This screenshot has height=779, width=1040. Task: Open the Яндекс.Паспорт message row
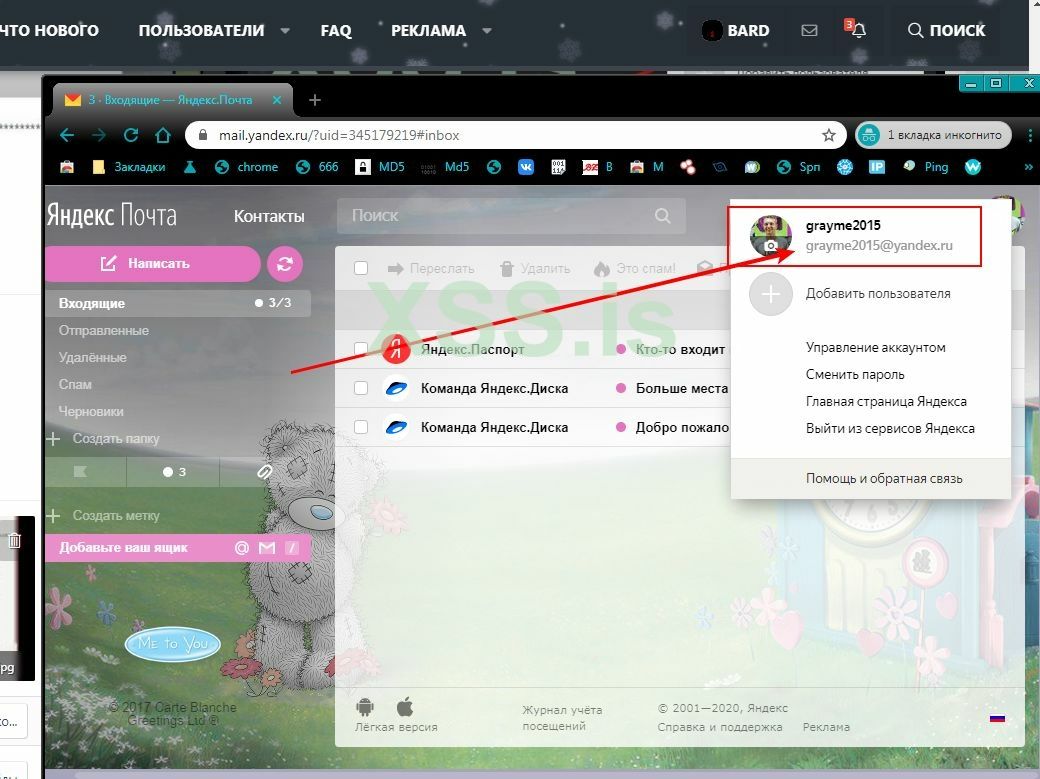(534, 349)
